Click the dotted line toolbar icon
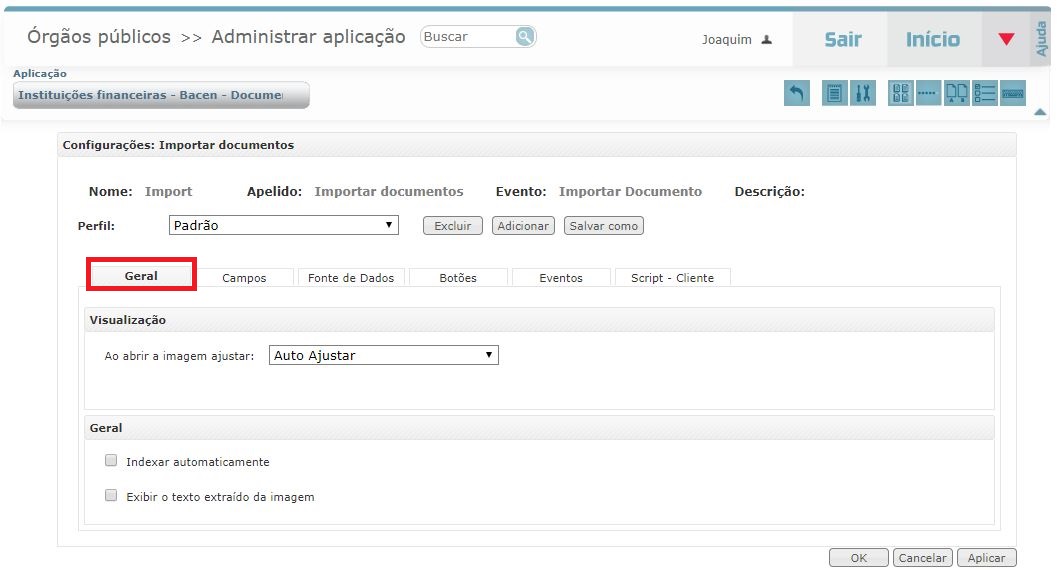This screenshot has width=1057, height=576. pyautogui.click(x=928, y=93)
